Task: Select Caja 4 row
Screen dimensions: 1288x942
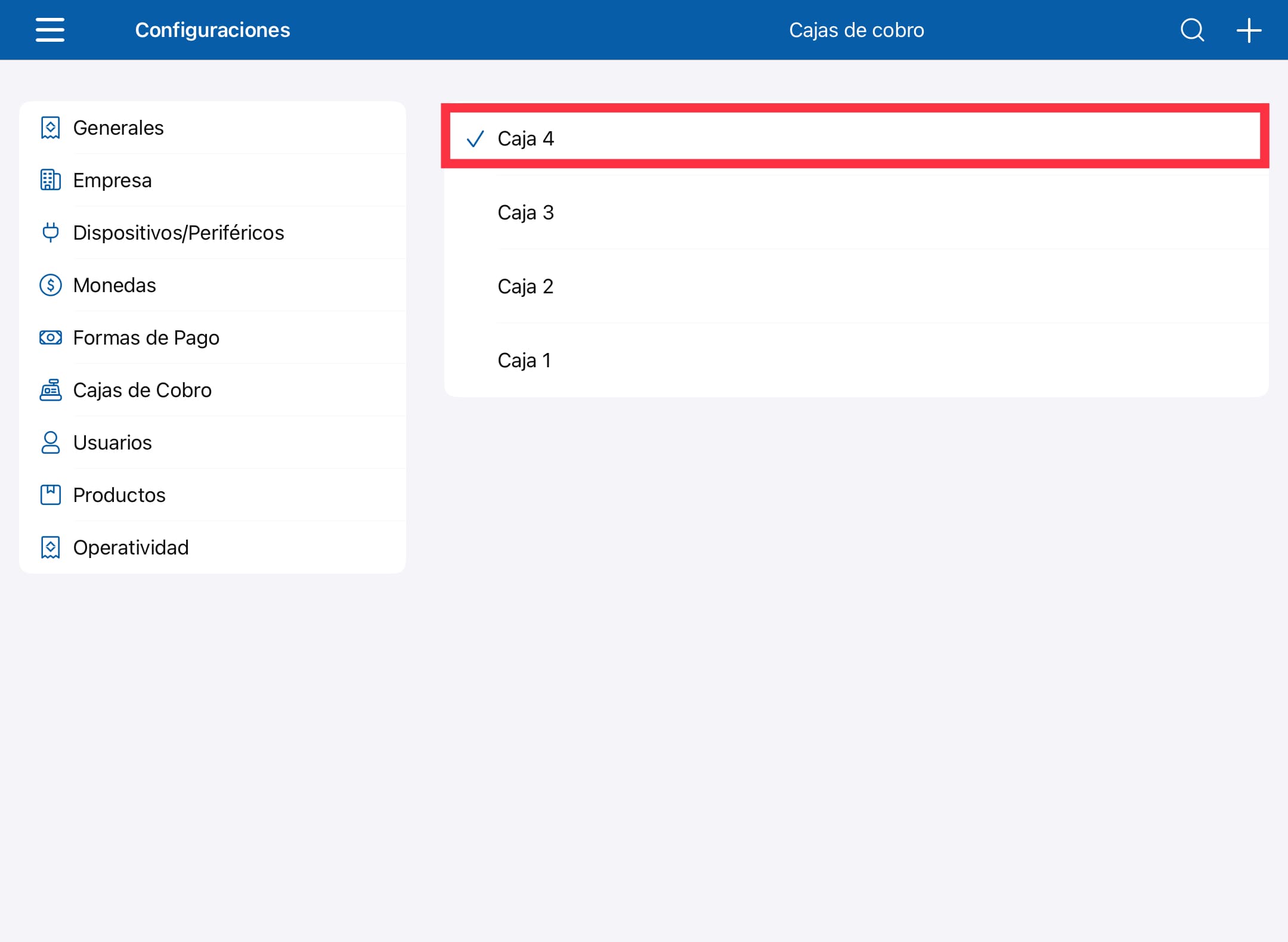Action: click(856, 138)
